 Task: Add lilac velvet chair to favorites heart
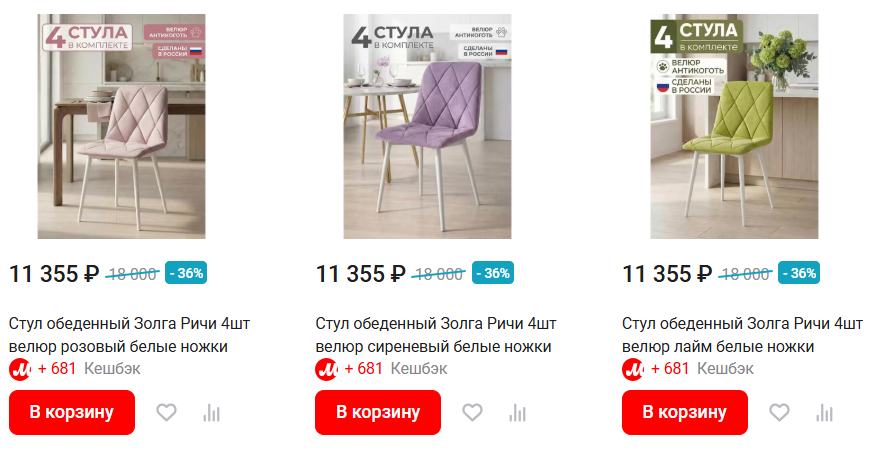click(472, 412)
